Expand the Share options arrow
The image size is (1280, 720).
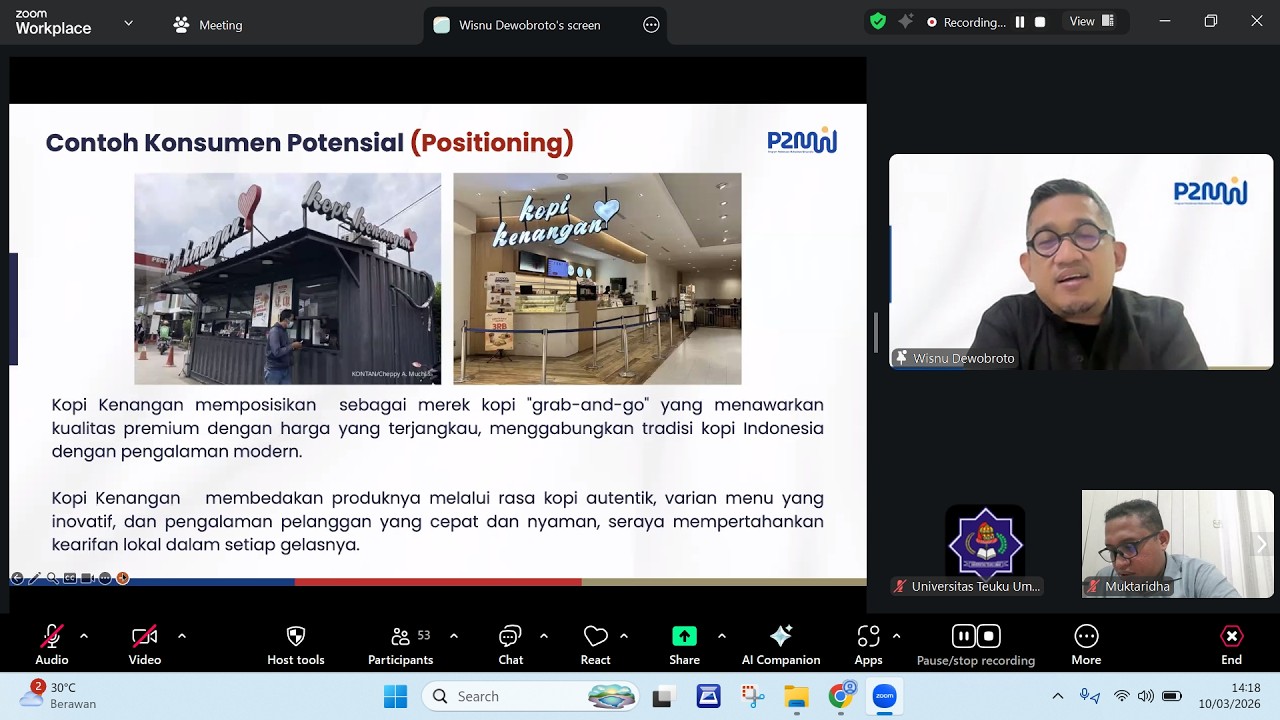(x=721, y=636)
